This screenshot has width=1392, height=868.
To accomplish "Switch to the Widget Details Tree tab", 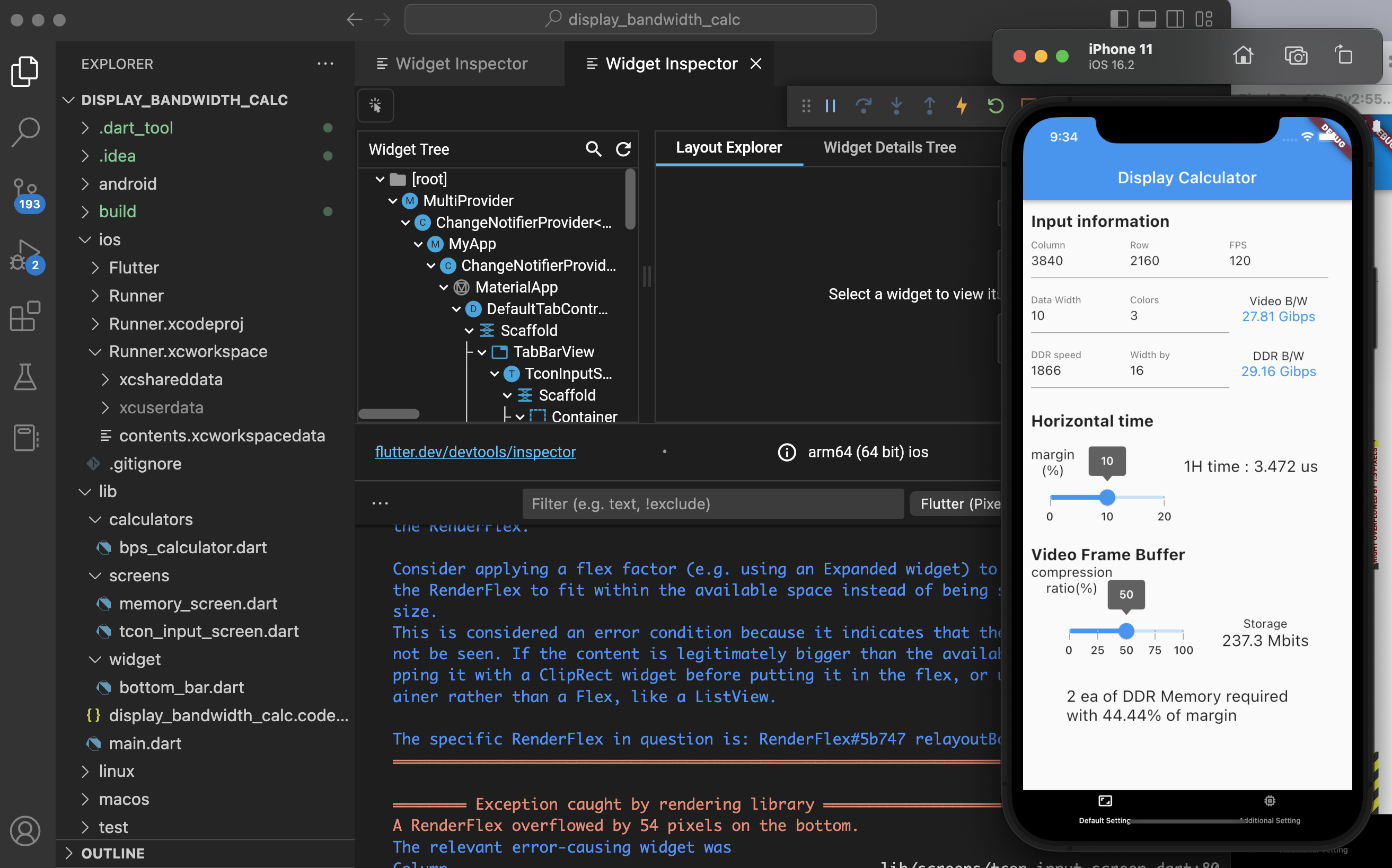I will point(889,147).
